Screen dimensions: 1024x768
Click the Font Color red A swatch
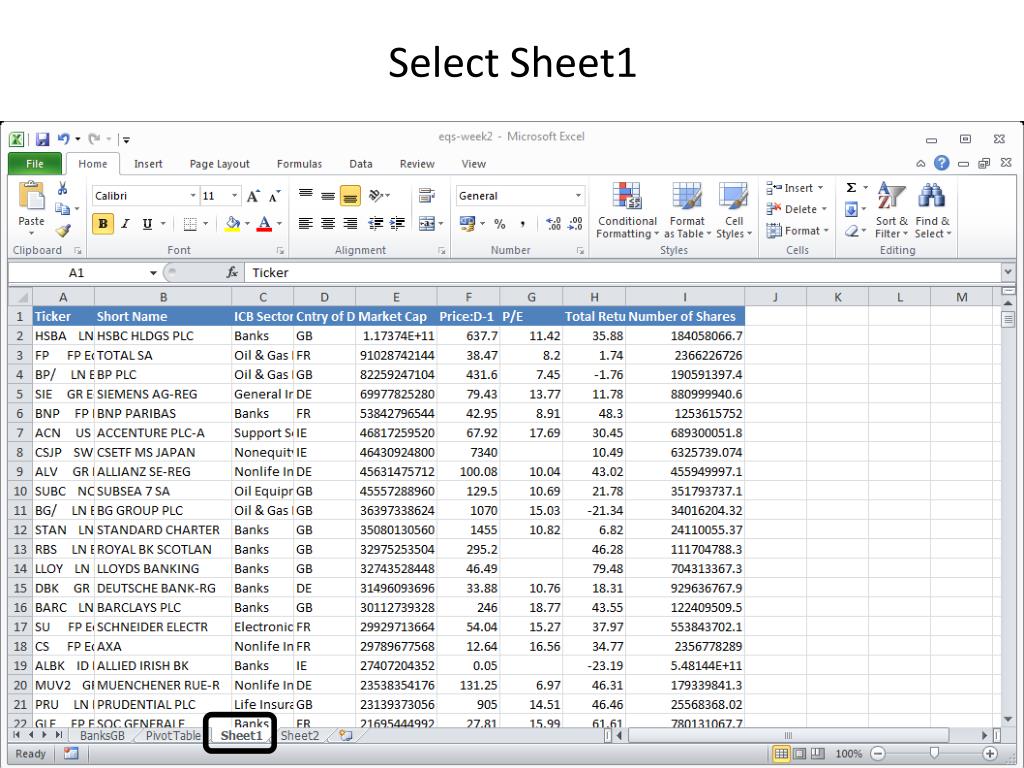264,224
